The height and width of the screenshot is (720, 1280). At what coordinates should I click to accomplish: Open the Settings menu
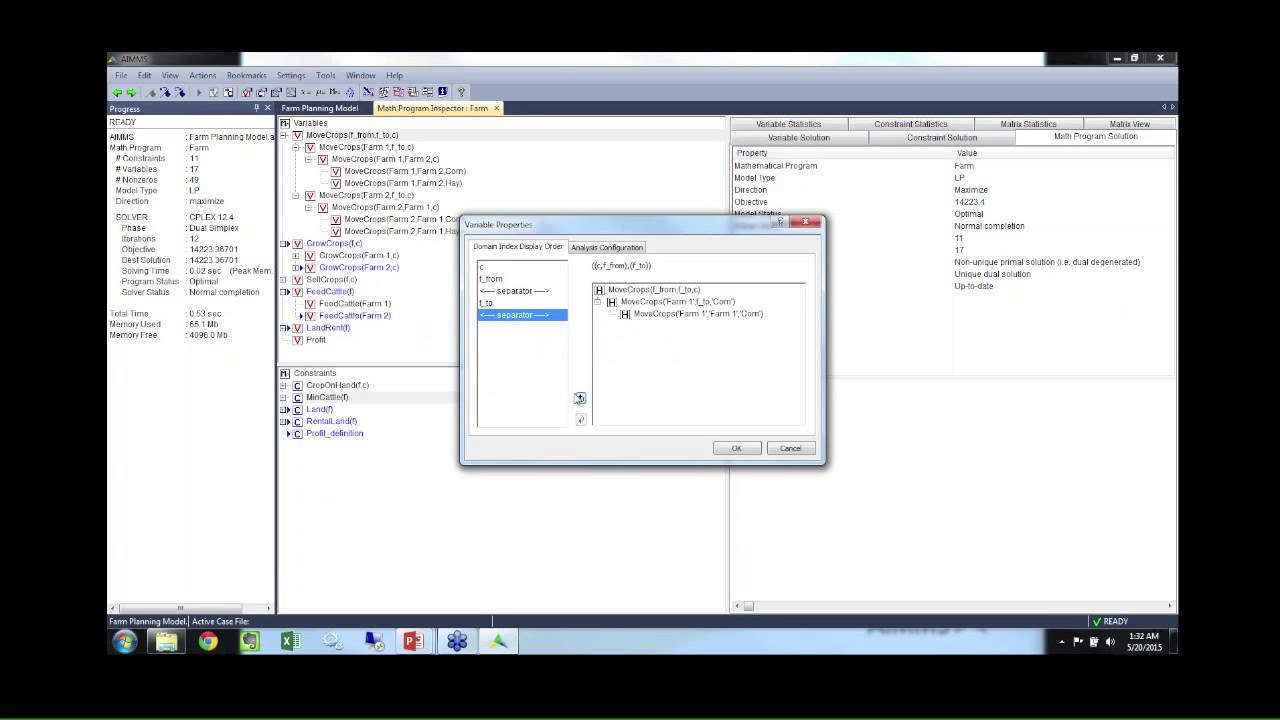coord(291,76)
